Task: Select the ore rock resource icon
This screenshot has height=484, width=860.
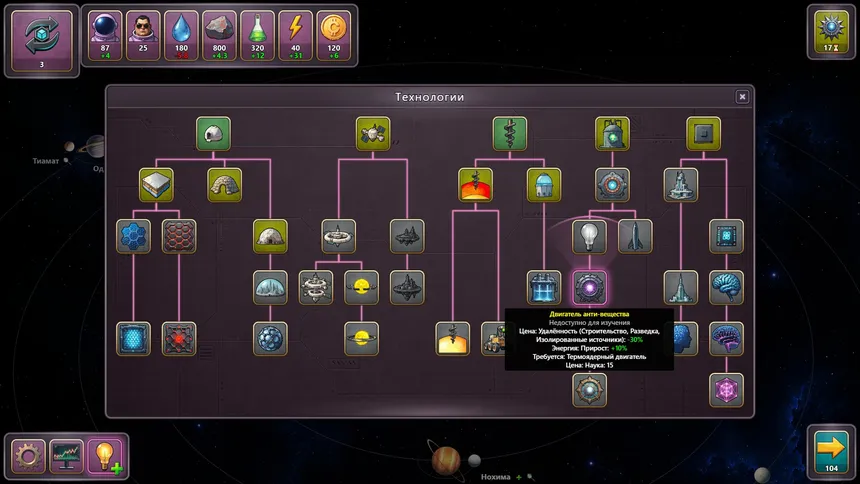Action: coord(219,35)
